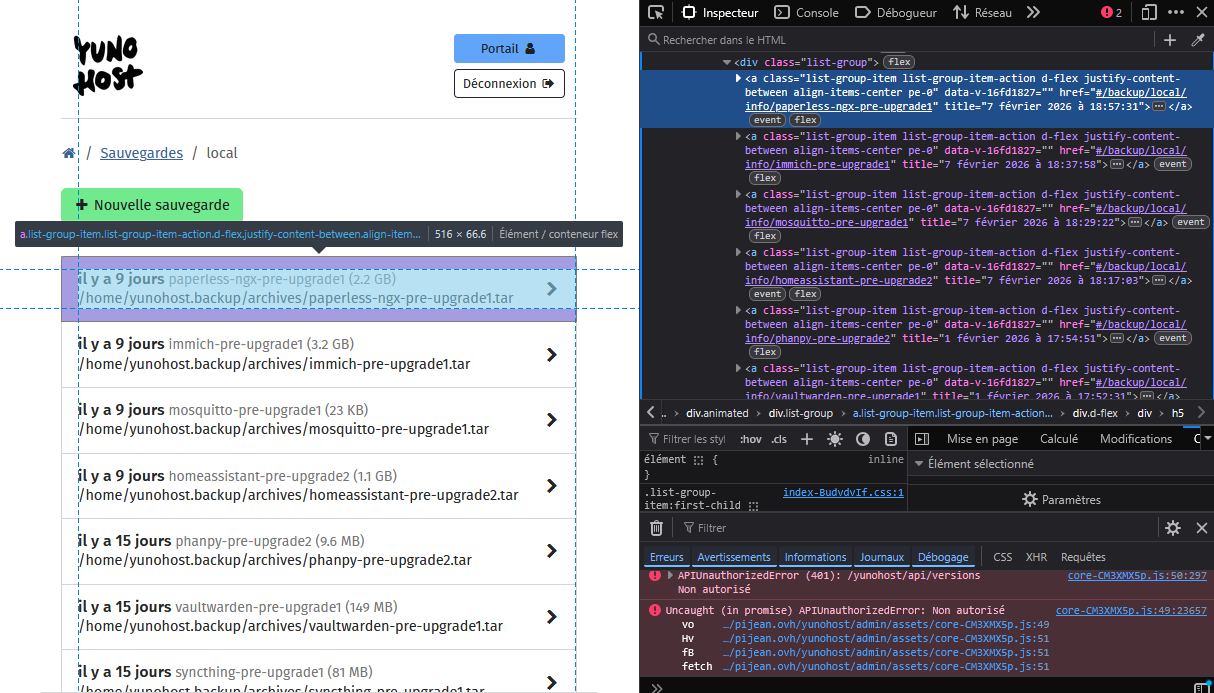Click the red error count badge
This screenshot has height=693, width=1214.
point(1111,13)
